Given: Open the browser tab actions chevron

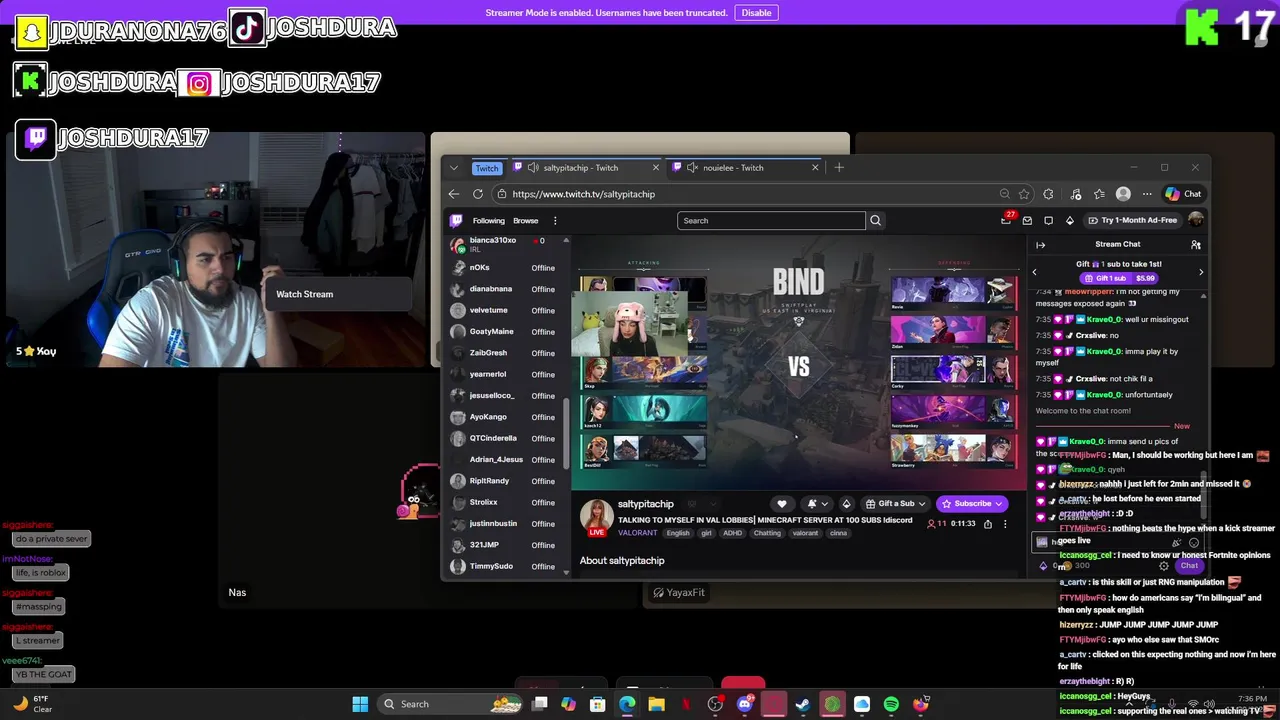Looking at the screenshot, I should point(454,168).
